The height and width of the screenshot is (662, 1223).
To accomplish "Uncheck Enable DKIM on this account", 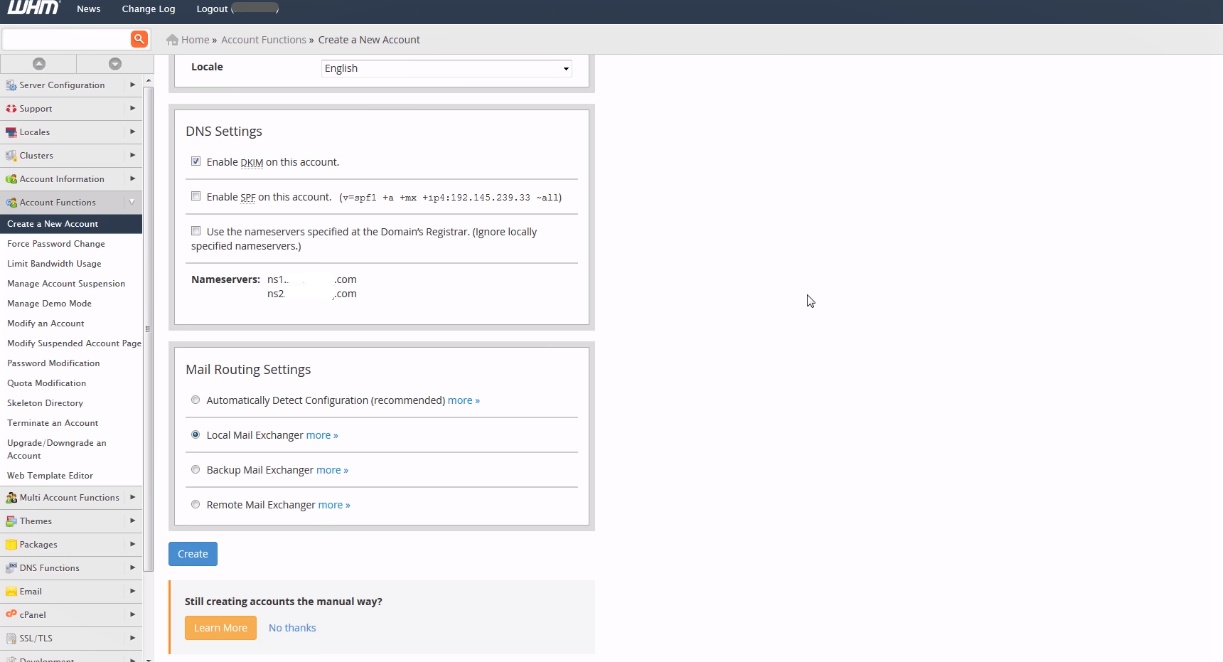I will click(196, 161).
